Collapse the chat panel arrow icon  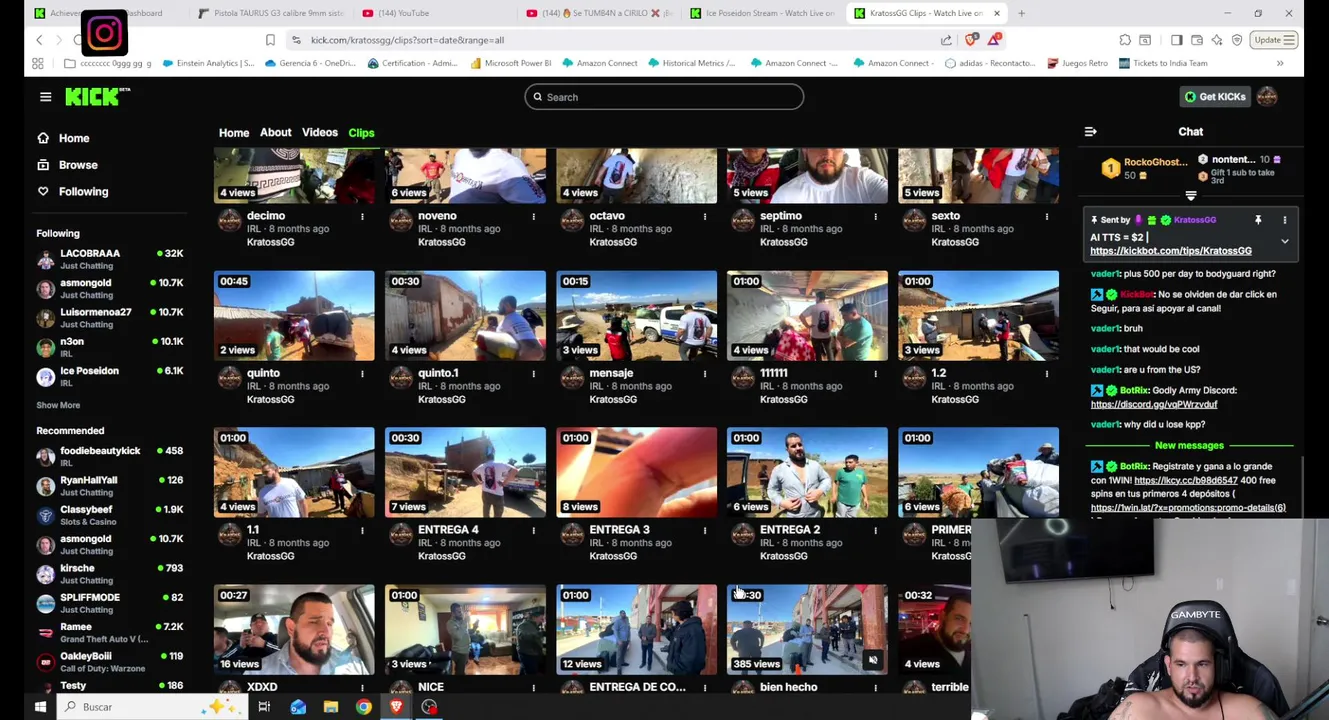pyautogui.click(x=1090, y=131)
